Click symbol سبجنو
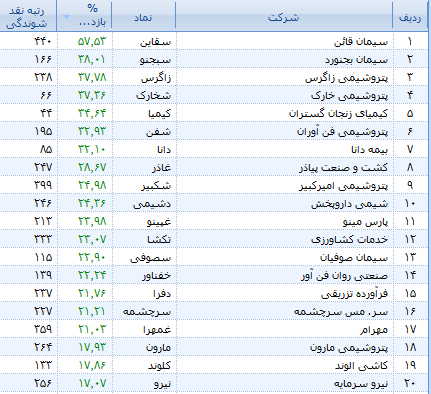431x394 pixels. 155,60
